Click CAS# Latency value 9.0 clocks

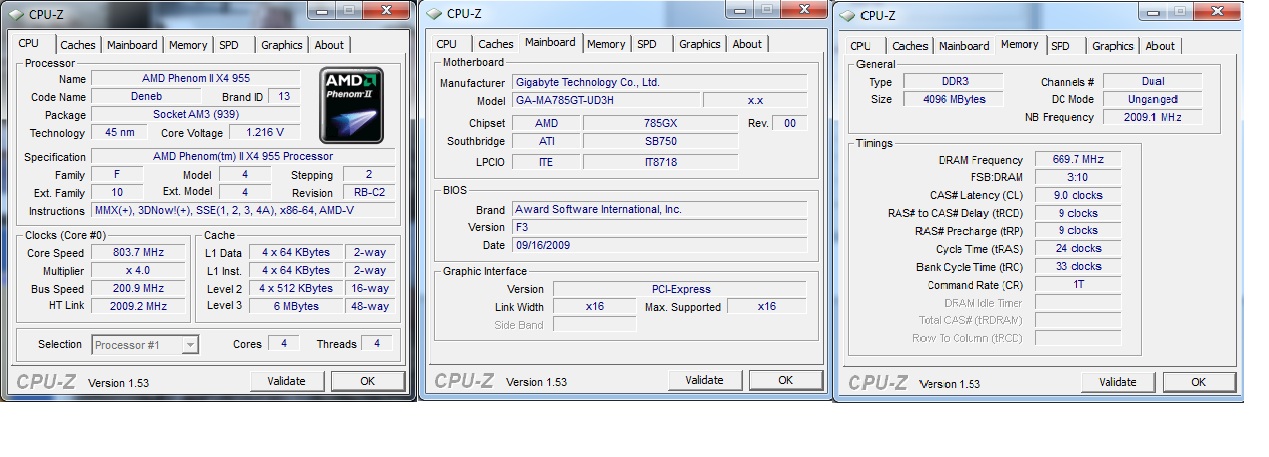(1078, 196)
